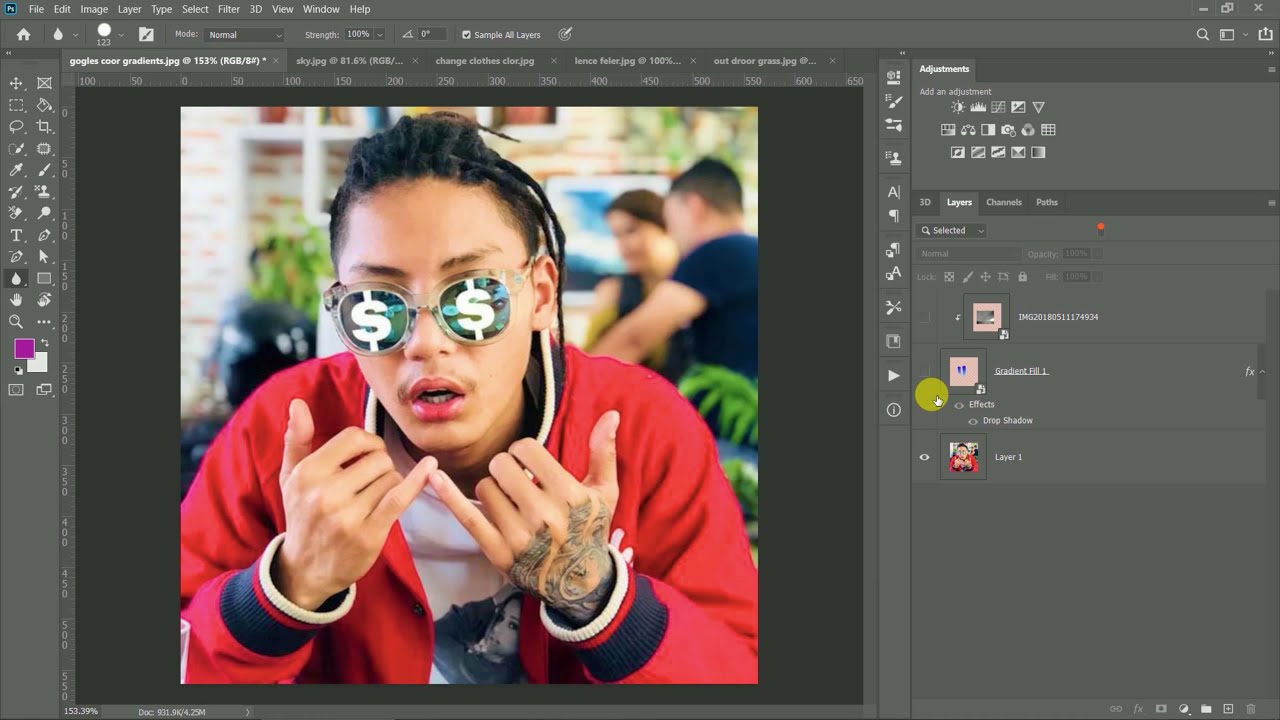Uncheck Sample All Layers checkbox

[466, 35]
